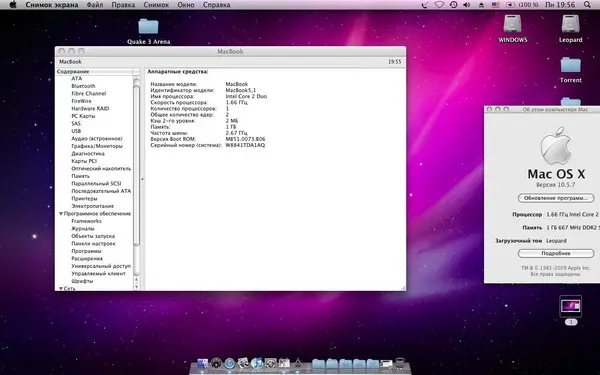
Task: Launch Dashboard from the Dock
Action: [x=216, y=363]
